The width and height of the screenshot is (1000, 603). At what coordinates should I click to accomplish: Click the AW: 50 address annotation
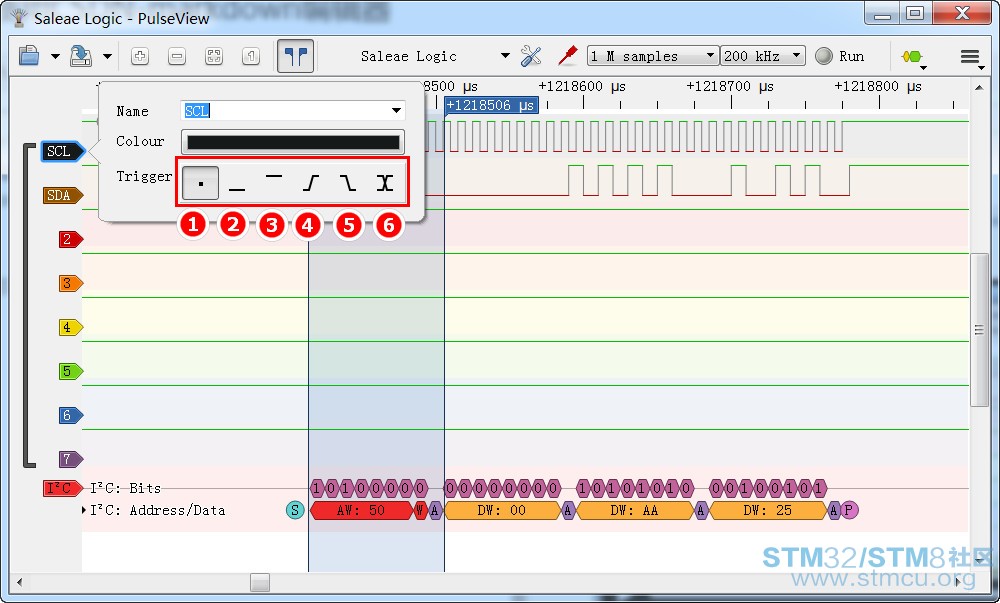[361, 510]
